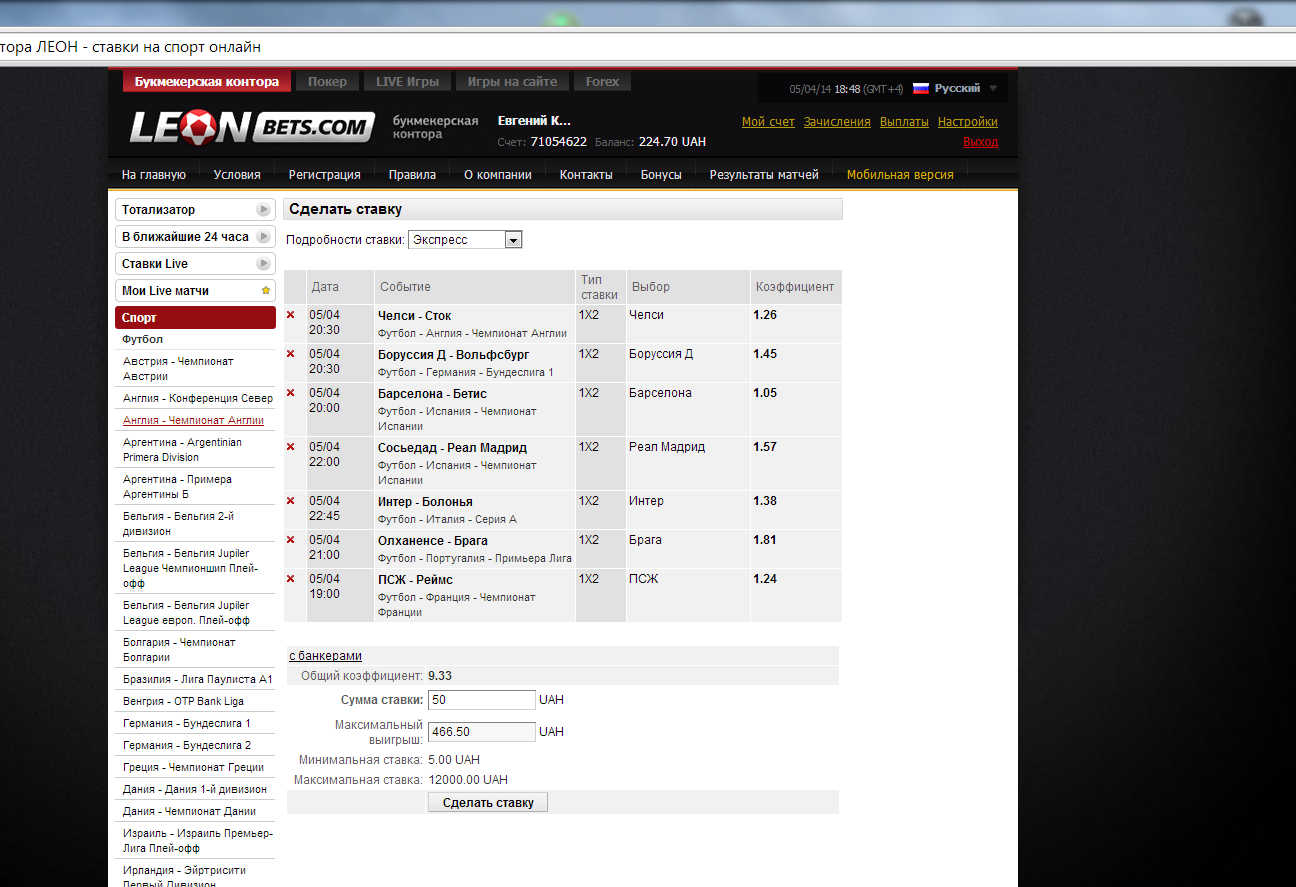Click the Сумма ставки input field
Viewport: 1296px width, 887px height.
coord(482,700)
